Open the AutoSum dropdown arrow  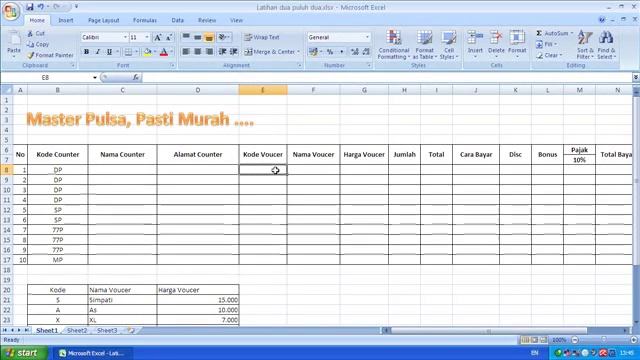572,33
